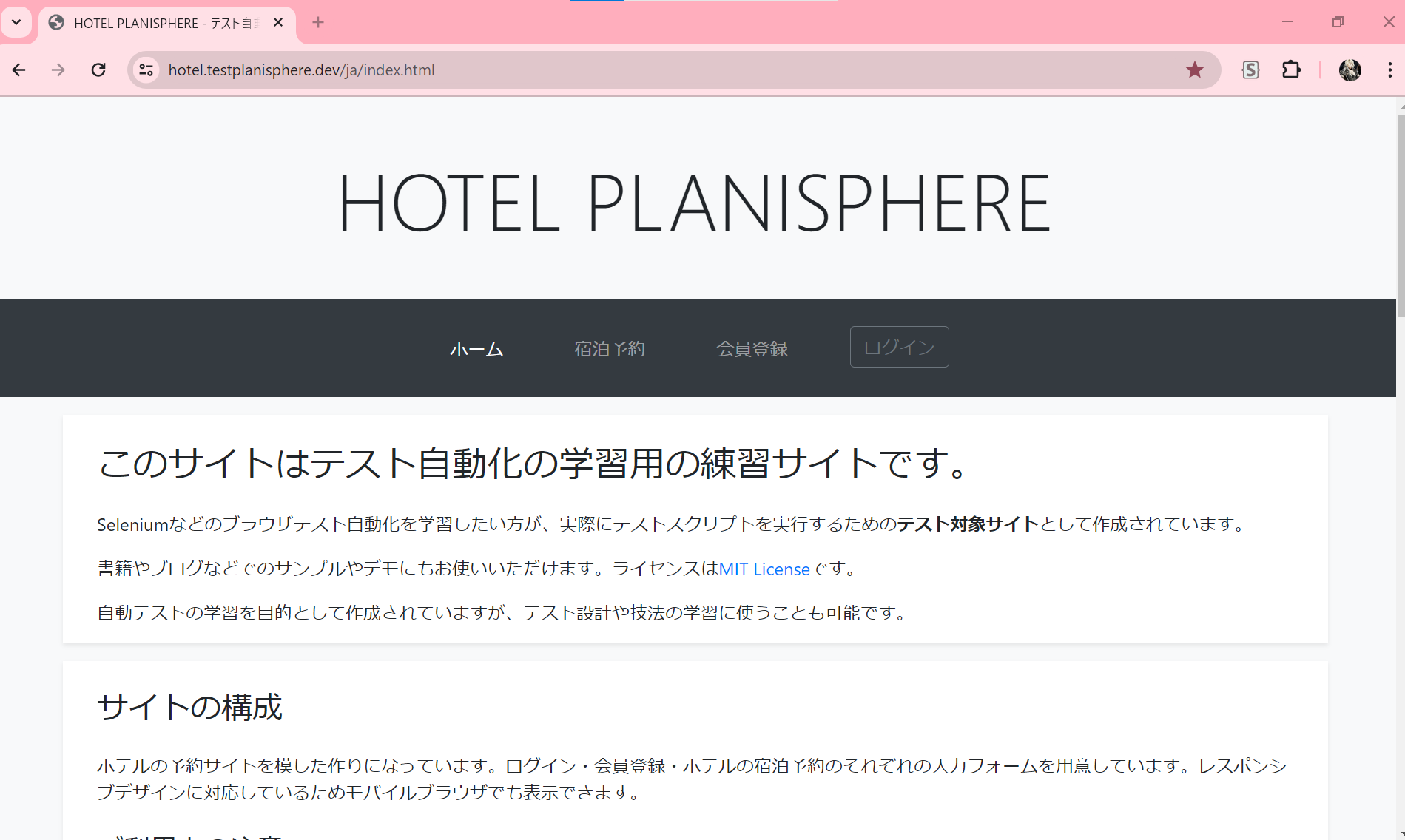Open Chrome three-dot menu

1390,70
